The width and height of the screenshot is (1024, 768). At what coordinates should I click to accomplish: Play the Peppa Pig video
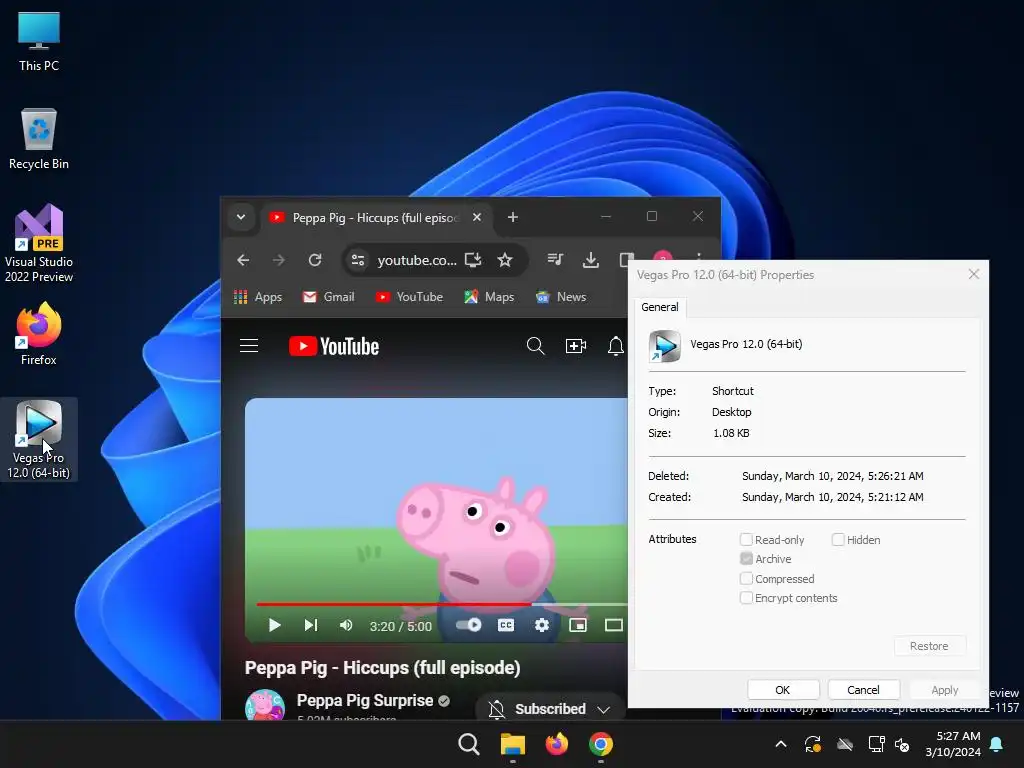pos(275,625)
